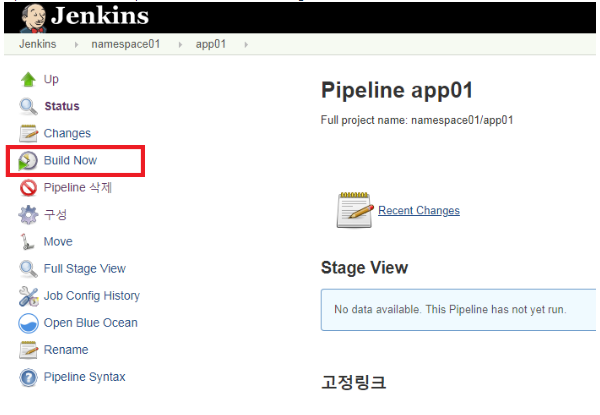600x415 pixels.
Task: Click Full project name namespace01/app01 text
Action: tap(417, 120)
